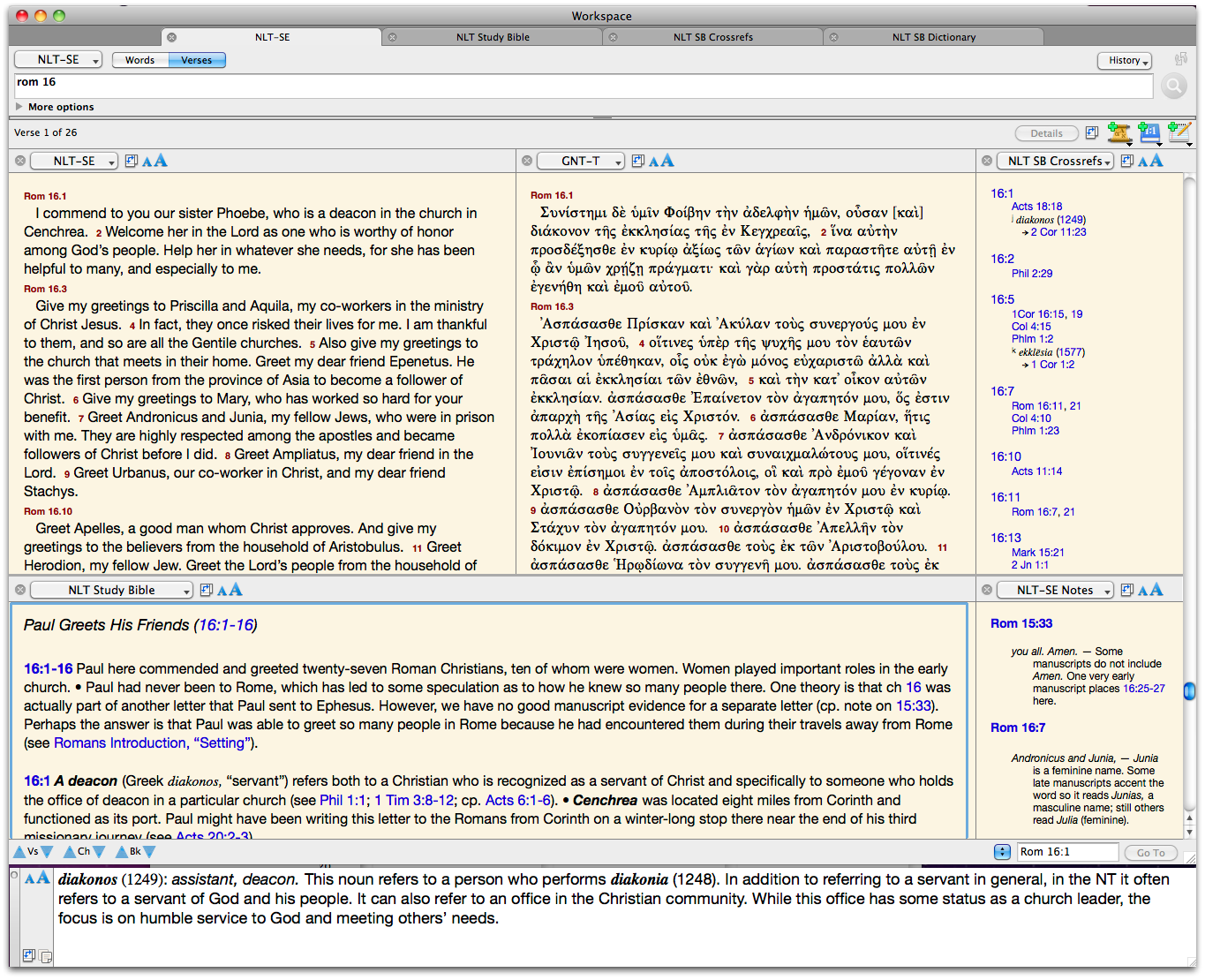The height and width of the screenshot is (980, 1205).
Task: Click the Notes pane scroll down arrow
Action: (1190, 833)
